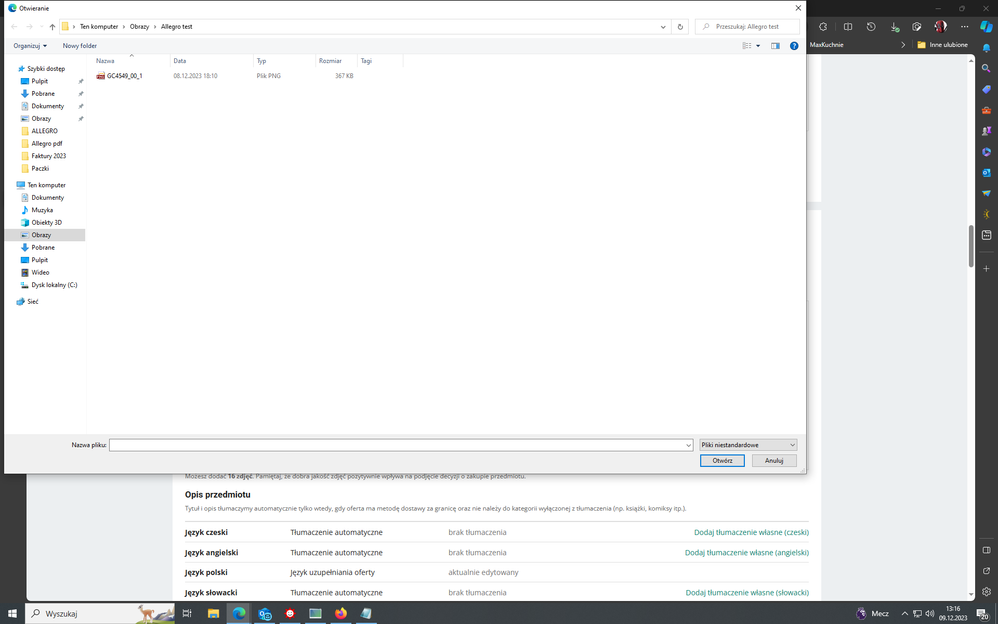Go up one folder with the Up arrow
The height and width of the screenshot is (624, 998).
tap(52, 27)
